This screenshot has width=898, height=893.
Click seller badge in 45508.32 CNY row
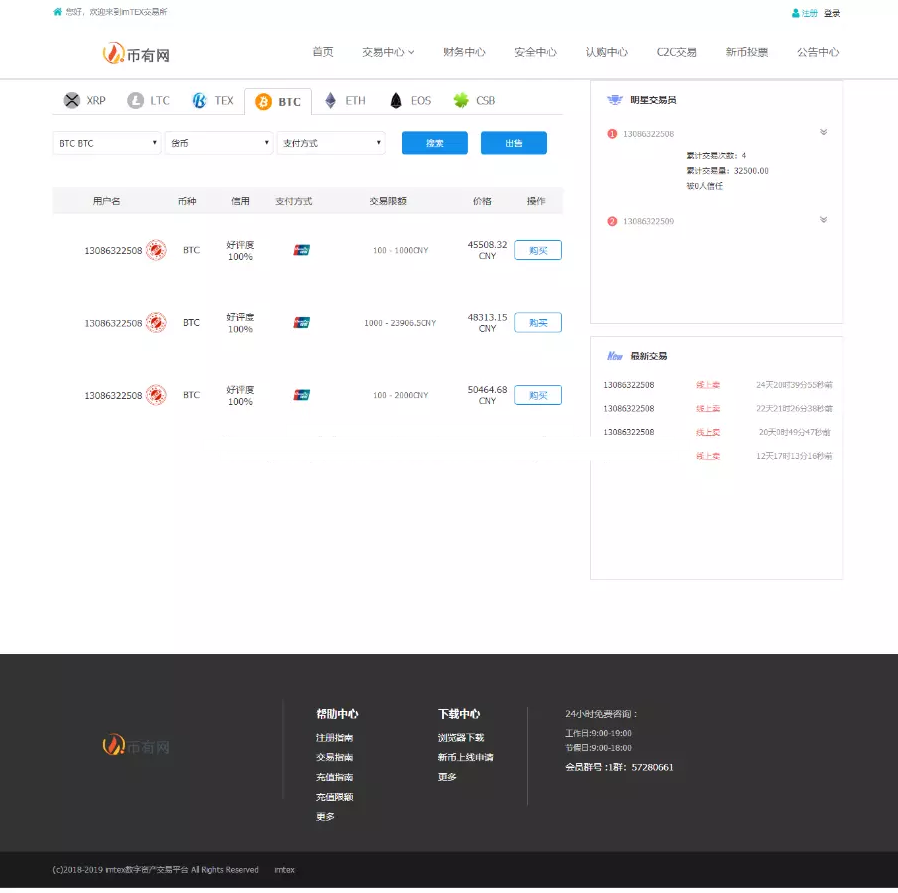[156, 250]
